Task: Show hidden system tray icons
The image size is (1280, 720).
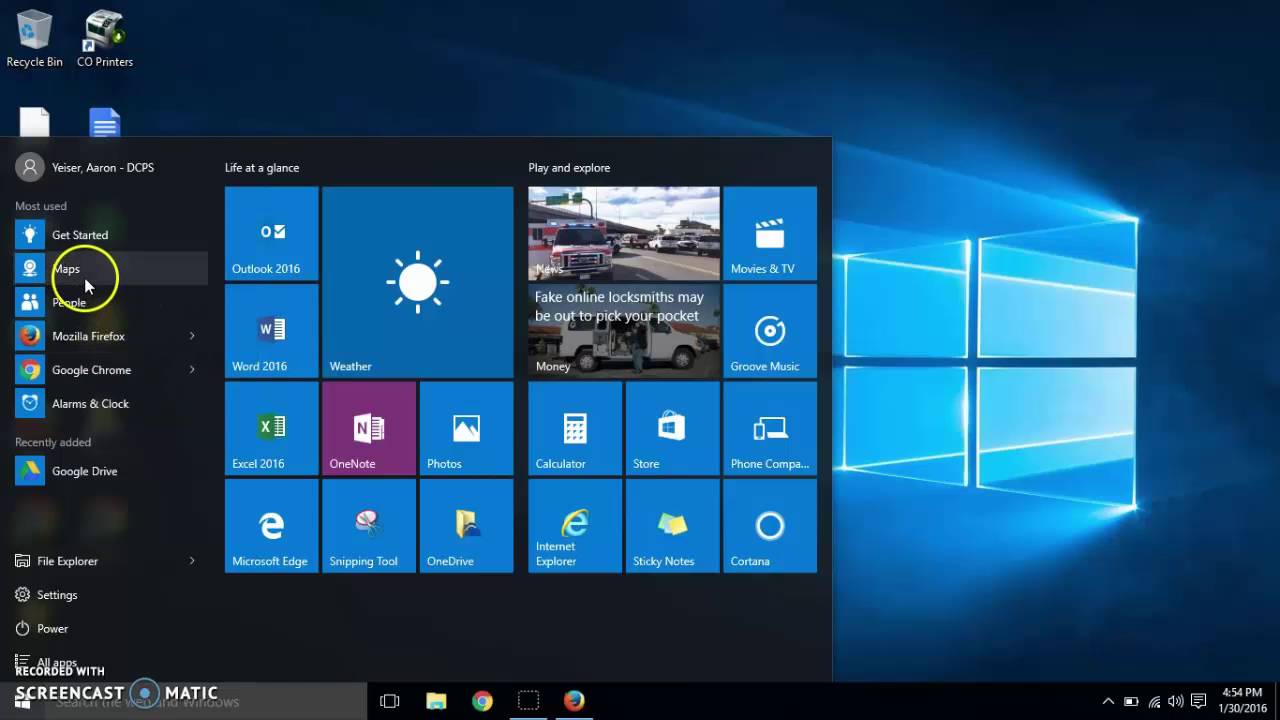Action: coord(1108,701)
